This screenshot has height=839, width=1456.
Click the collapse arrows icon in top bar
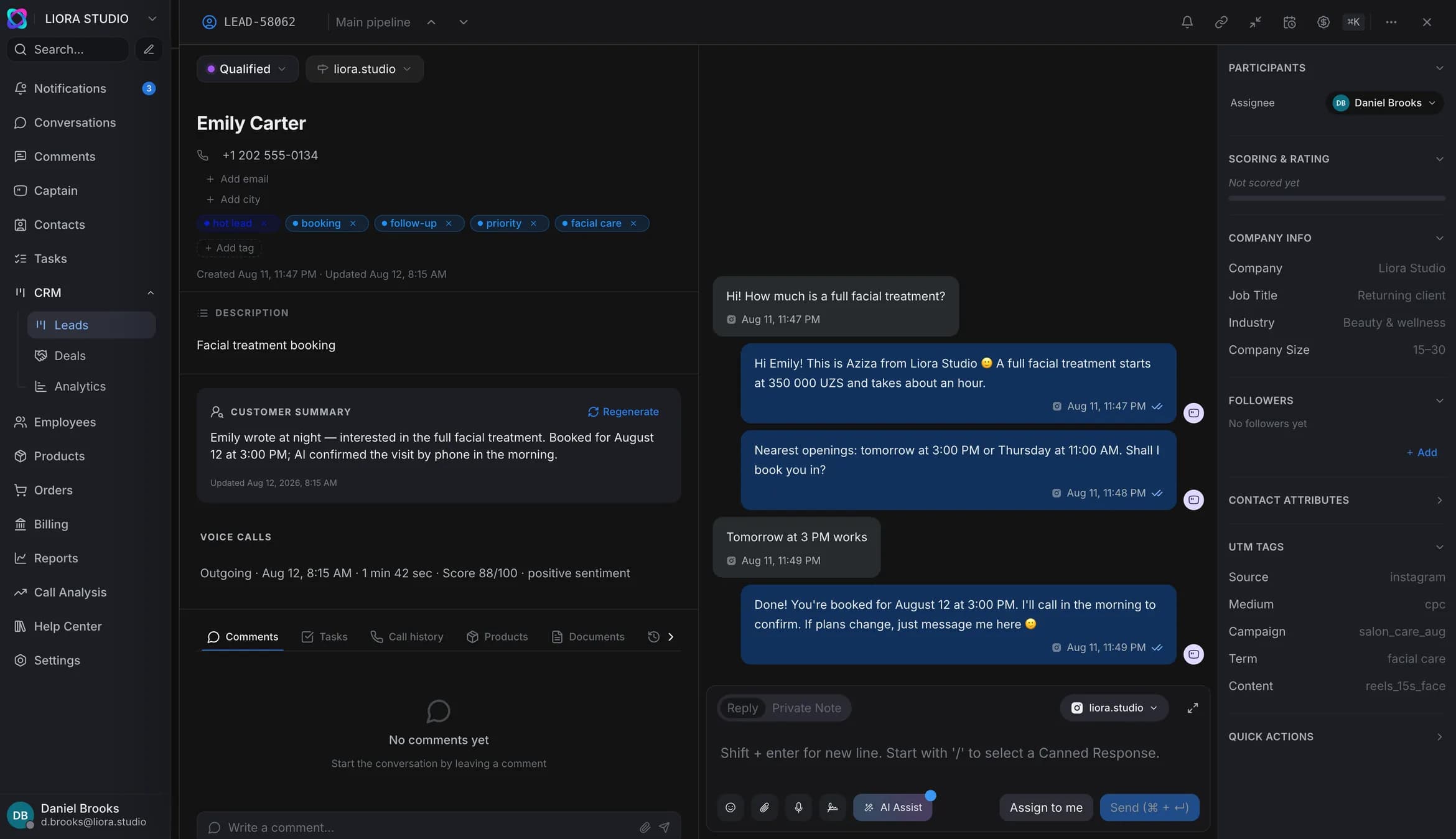click(x=1255, y=22)
